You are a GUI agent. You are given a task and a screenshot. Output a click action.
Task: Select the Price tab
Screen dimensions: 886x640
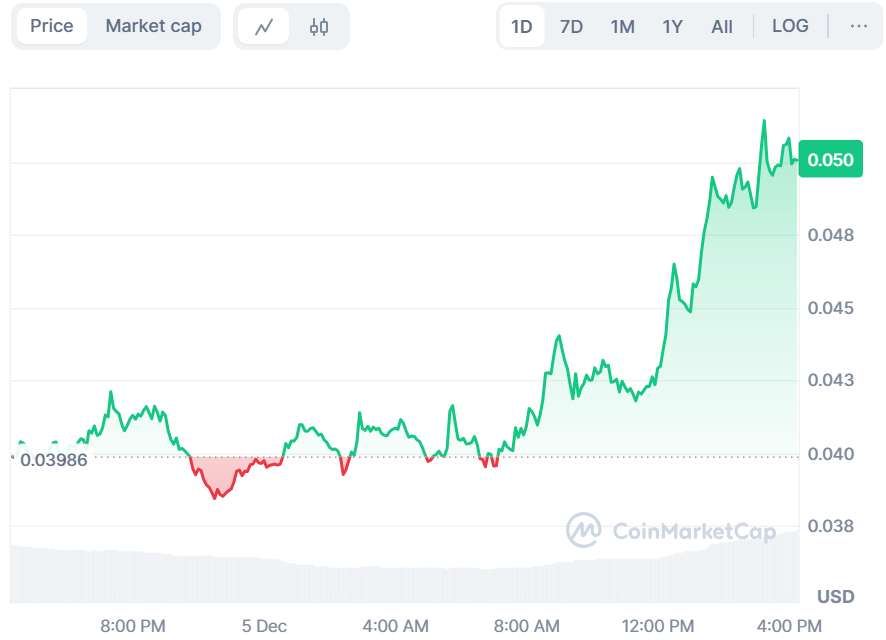point(52,26)
